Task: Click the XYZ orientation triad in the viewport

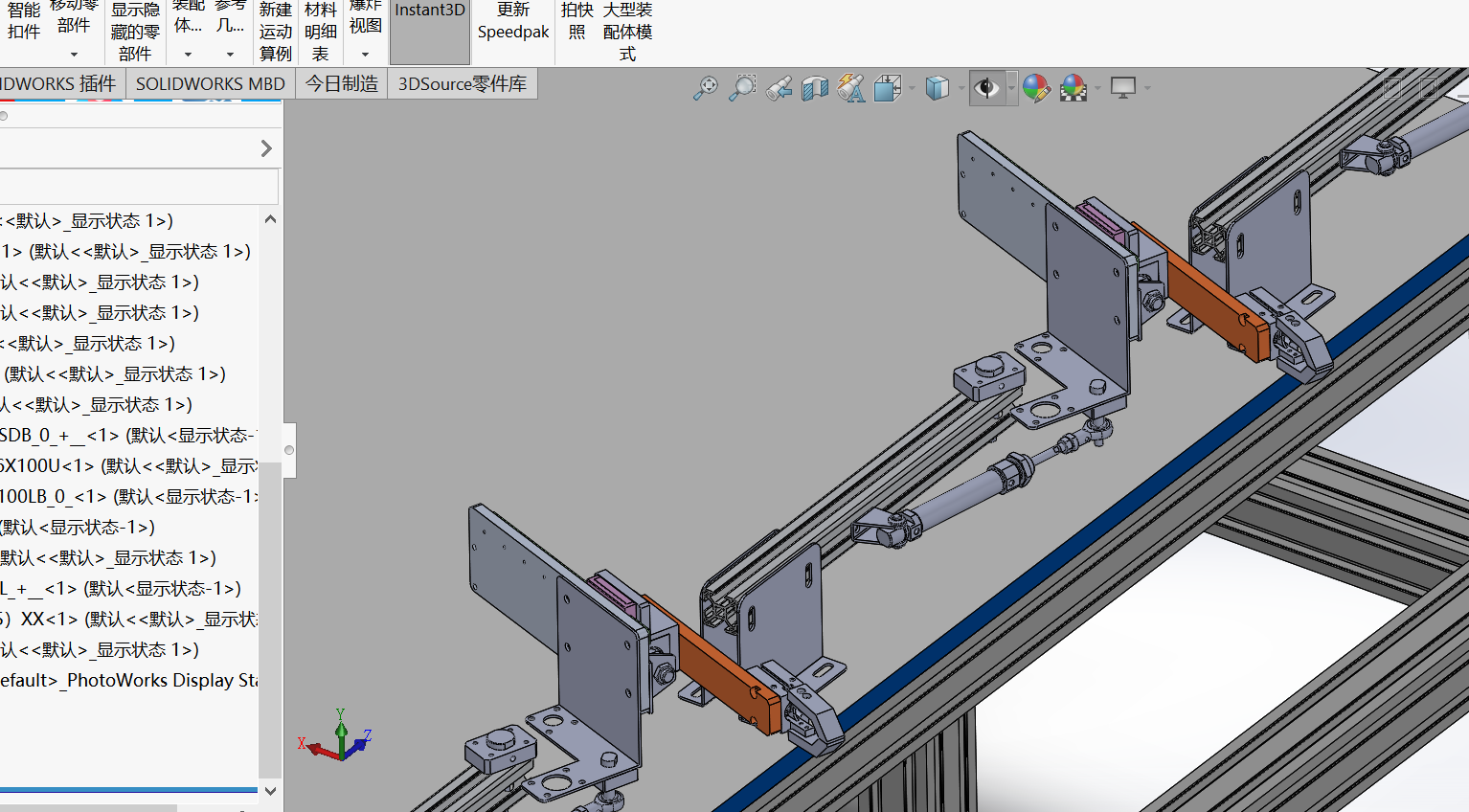Action: pos(335,735)
